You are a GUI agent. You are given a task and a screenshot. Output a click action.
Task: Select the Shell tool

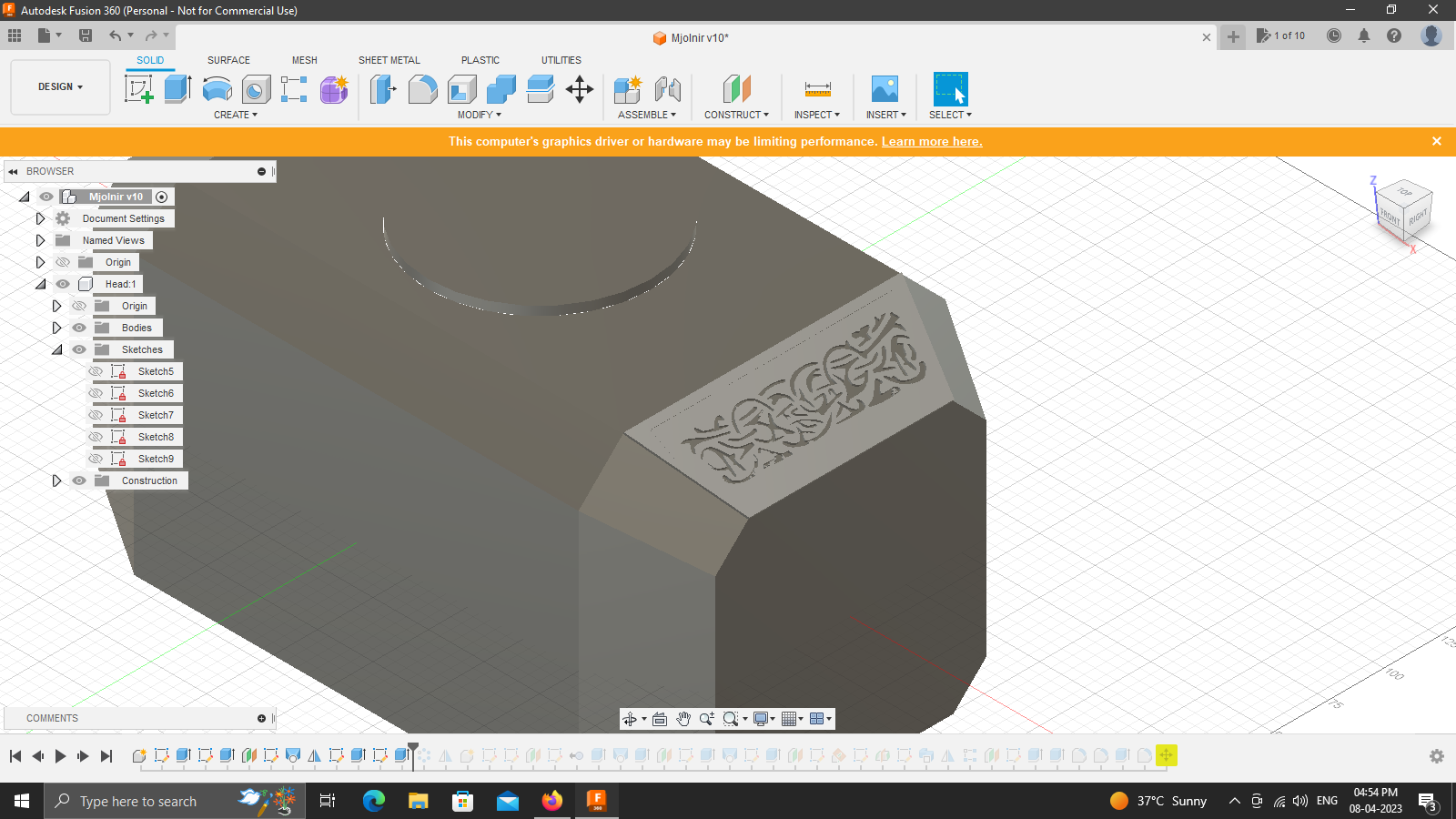461,88
